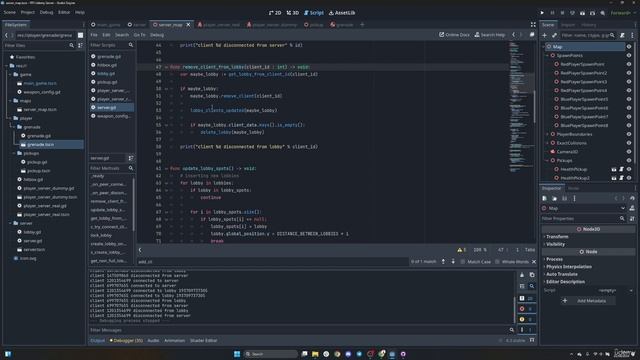This screenshot has height=360, width=640.
Task: Toggle error messages filter in output
Action: 527,309
